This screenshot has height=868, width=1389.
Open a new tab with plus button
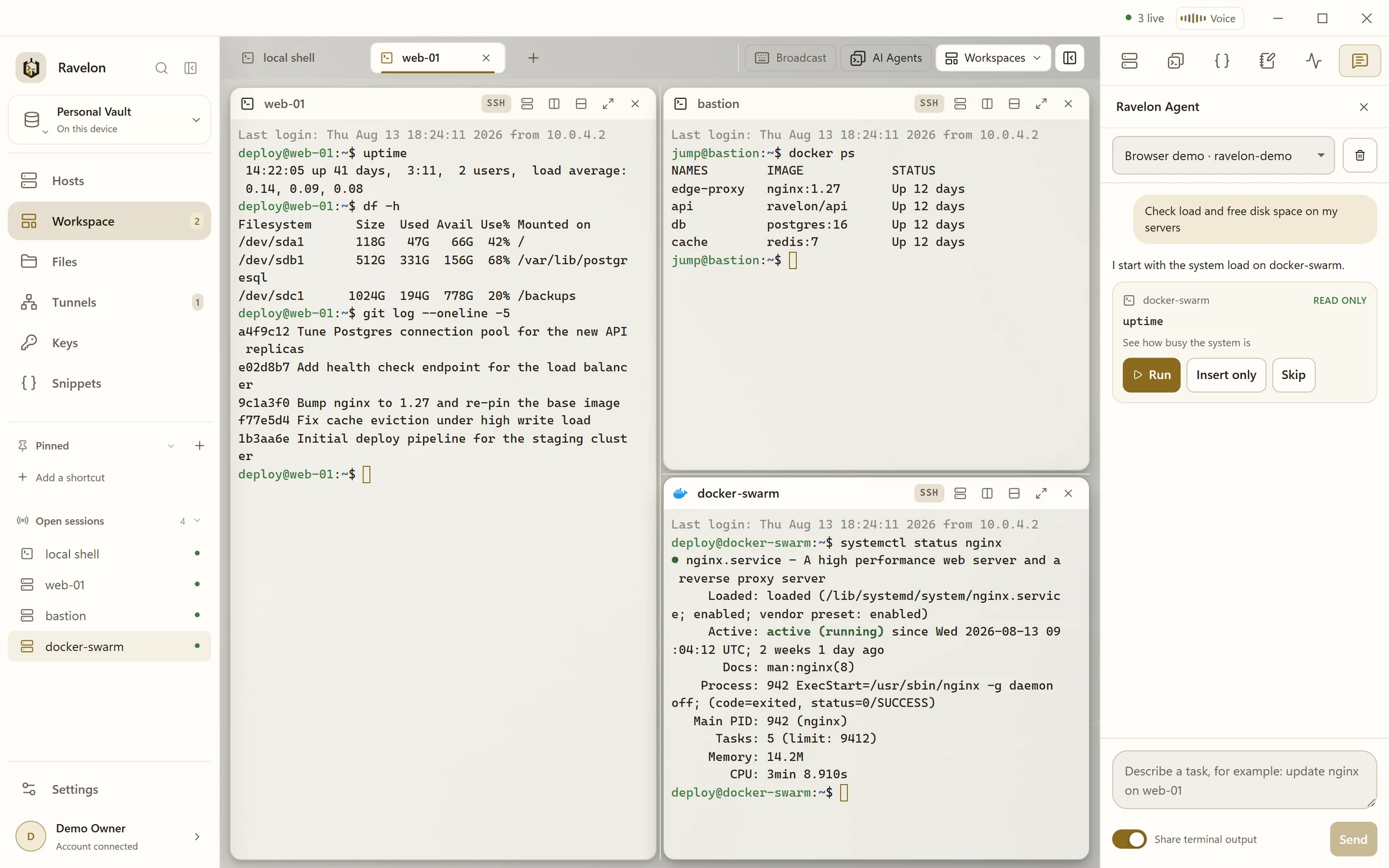coord(533,58)
